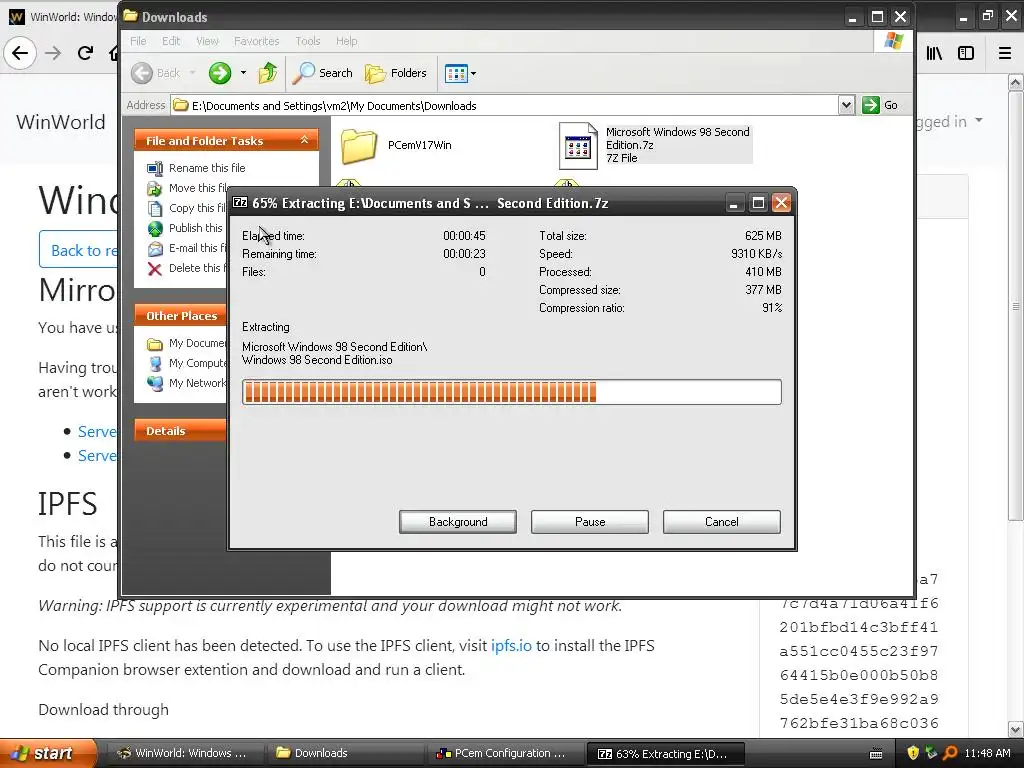Screen dimensions: 1024x768
Task: Expand the logged in user dropdown arrow
Action: [x=979, y=120]
